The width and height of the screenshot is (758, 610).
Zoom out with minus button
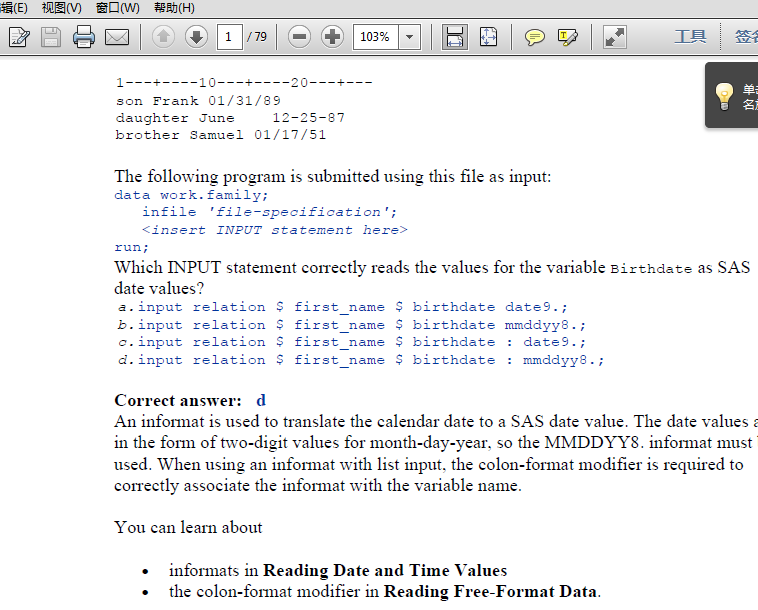click(x=299, y=37)
